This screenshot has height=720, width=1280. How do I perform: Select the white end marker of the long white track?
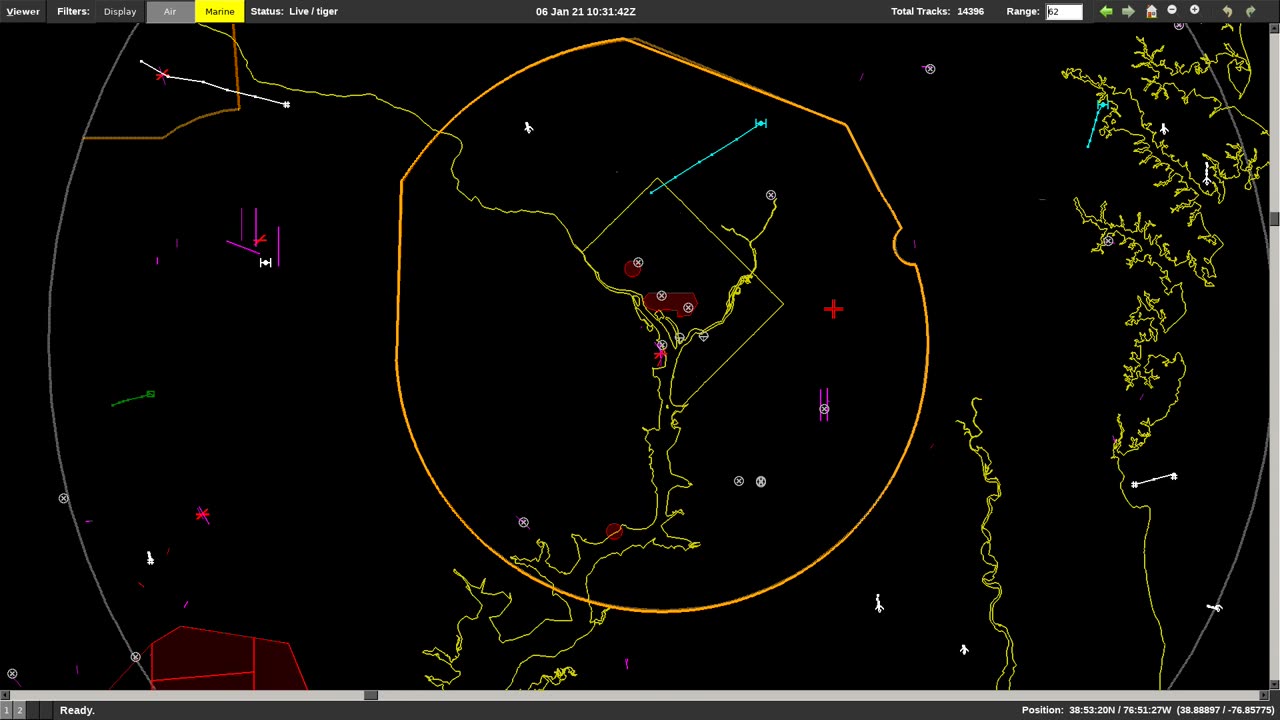tap(286, 104)
